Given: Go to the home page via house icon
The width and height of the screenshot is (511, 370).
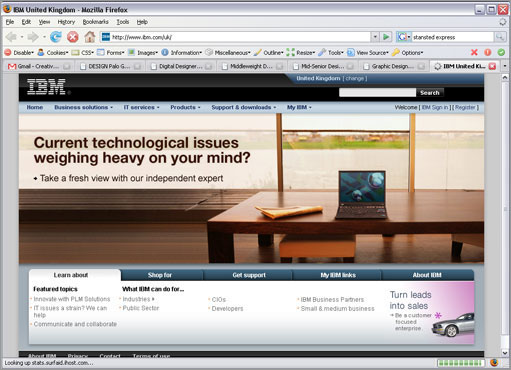Looking at the screenshot, I should click(x=89, y=37).
